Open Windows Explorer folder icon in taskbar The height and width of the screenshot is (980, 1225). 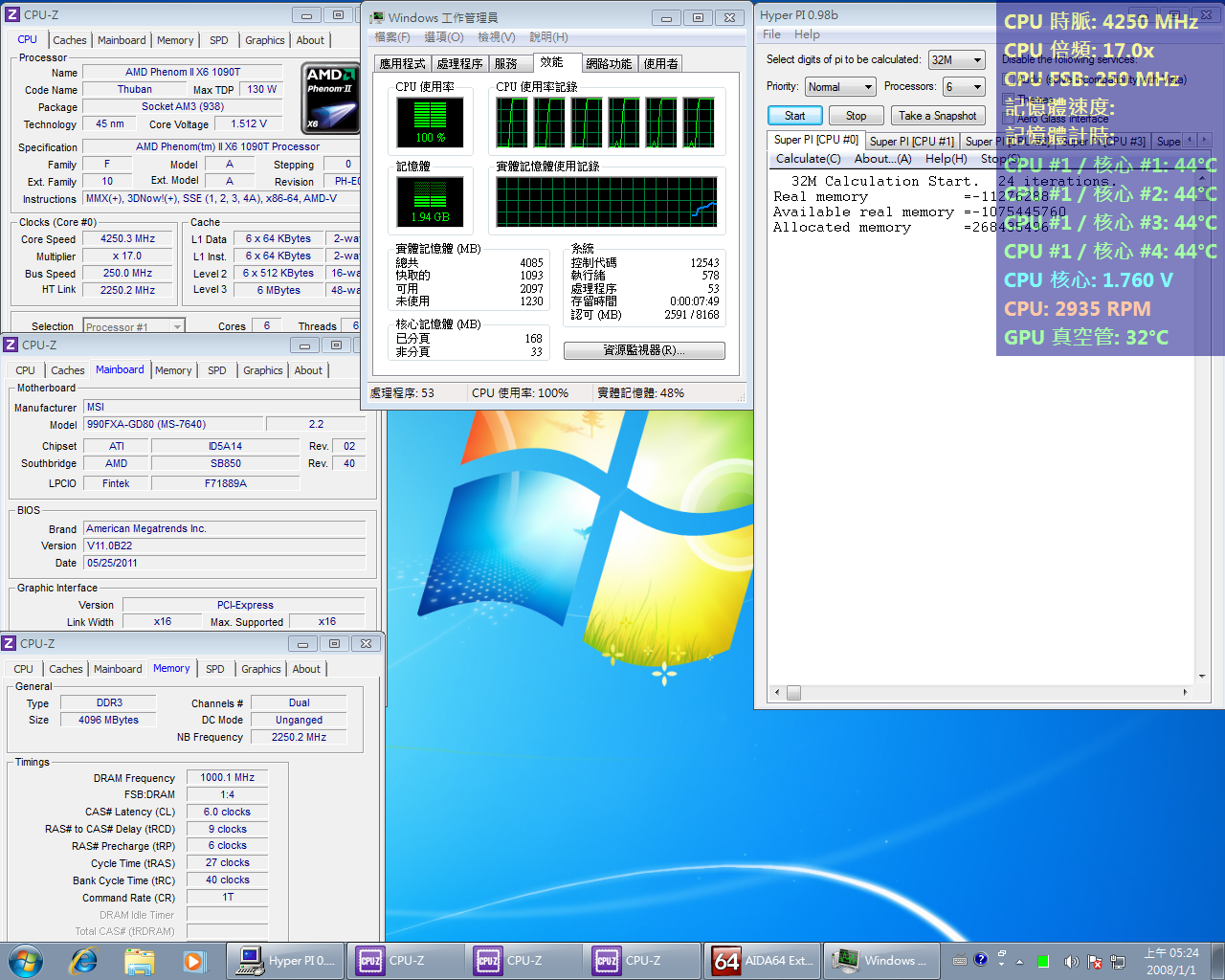click(140, 961)
